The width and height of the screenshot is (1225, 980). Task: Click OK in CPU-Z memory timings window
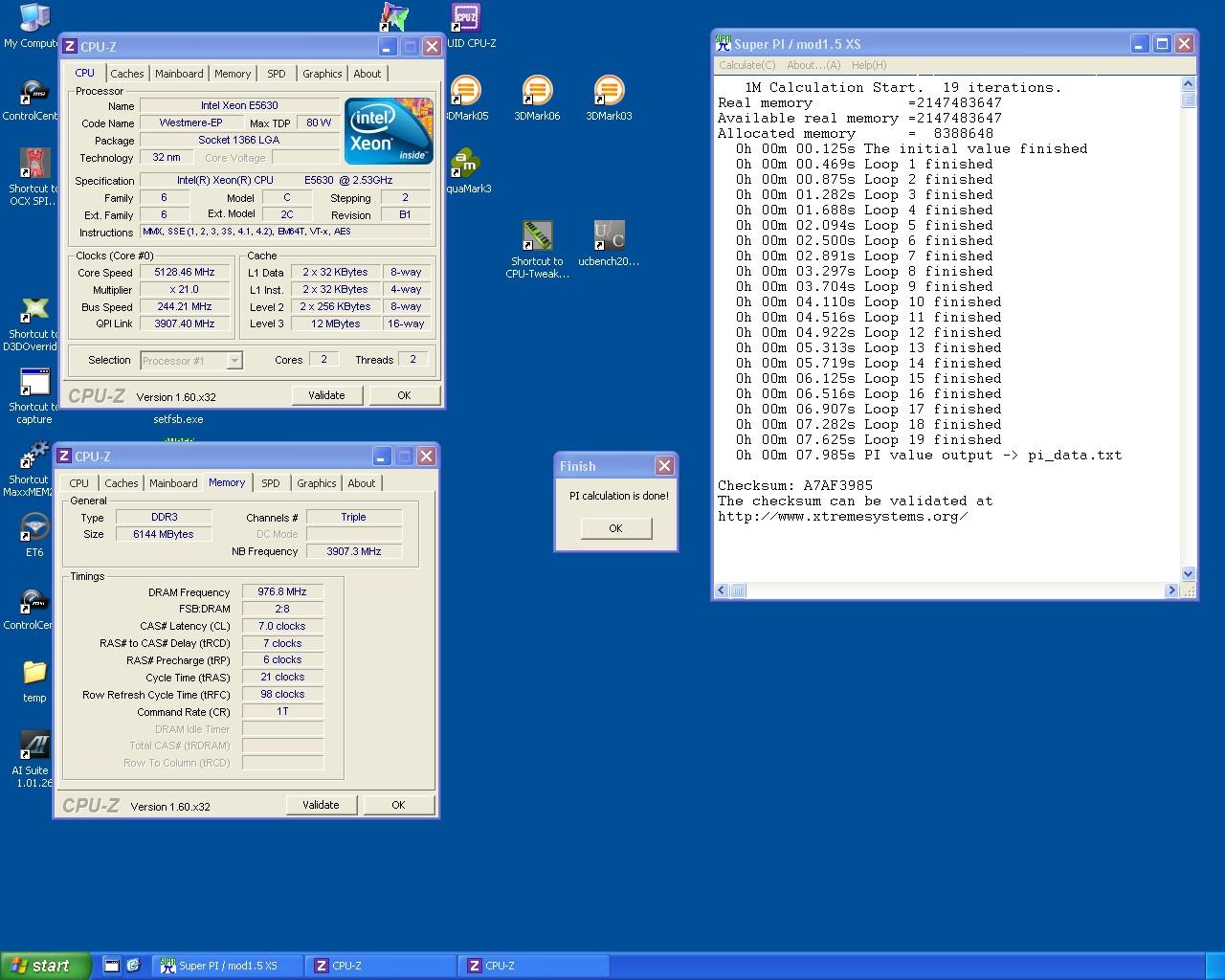tap(398, 805)
